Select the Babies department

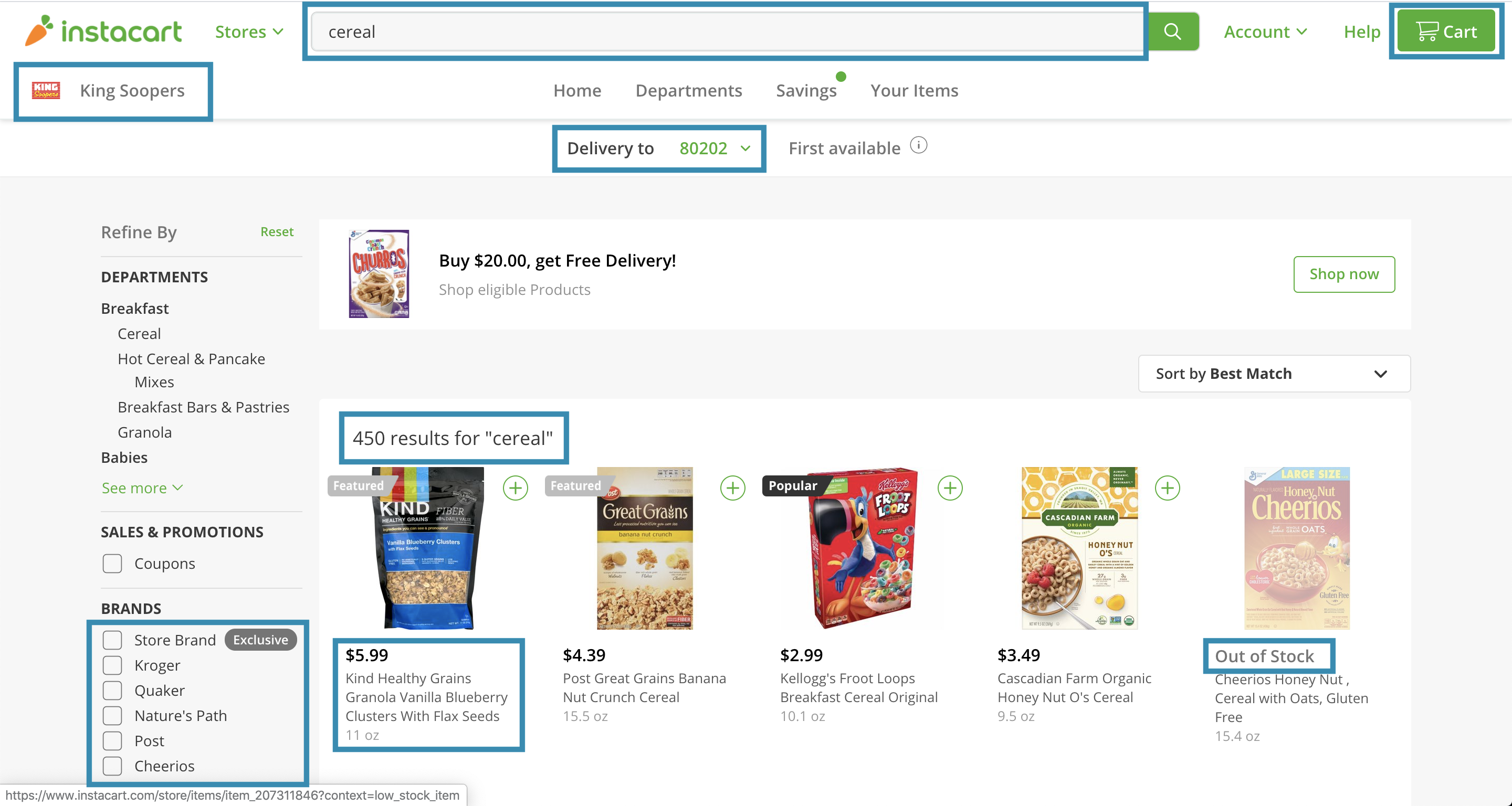pyautogui.click(x=124, y=458)
